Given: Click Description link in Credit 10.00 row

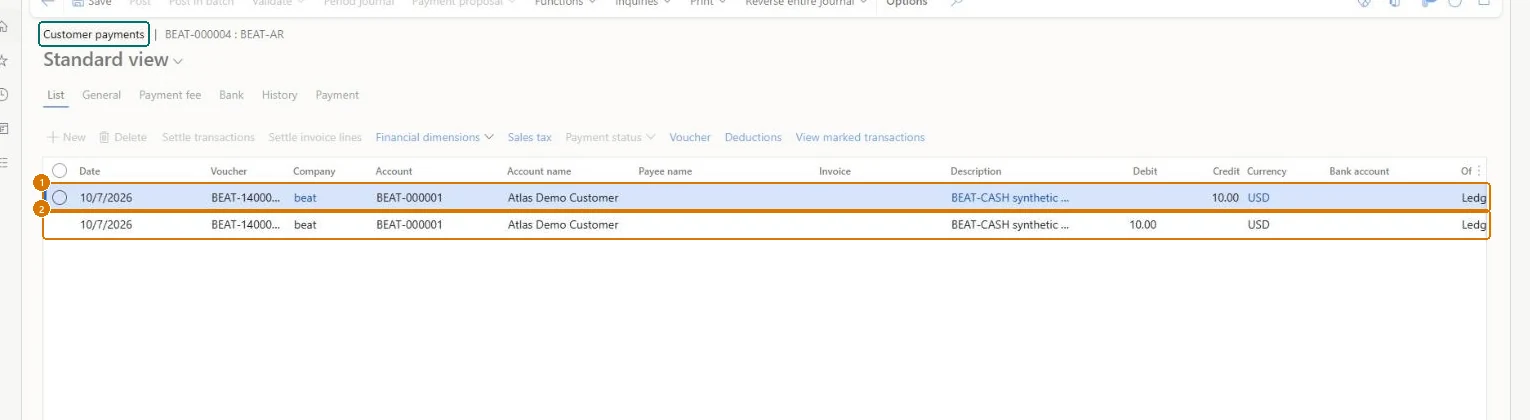Looking at the screenshot, I should coord(1010,198).
